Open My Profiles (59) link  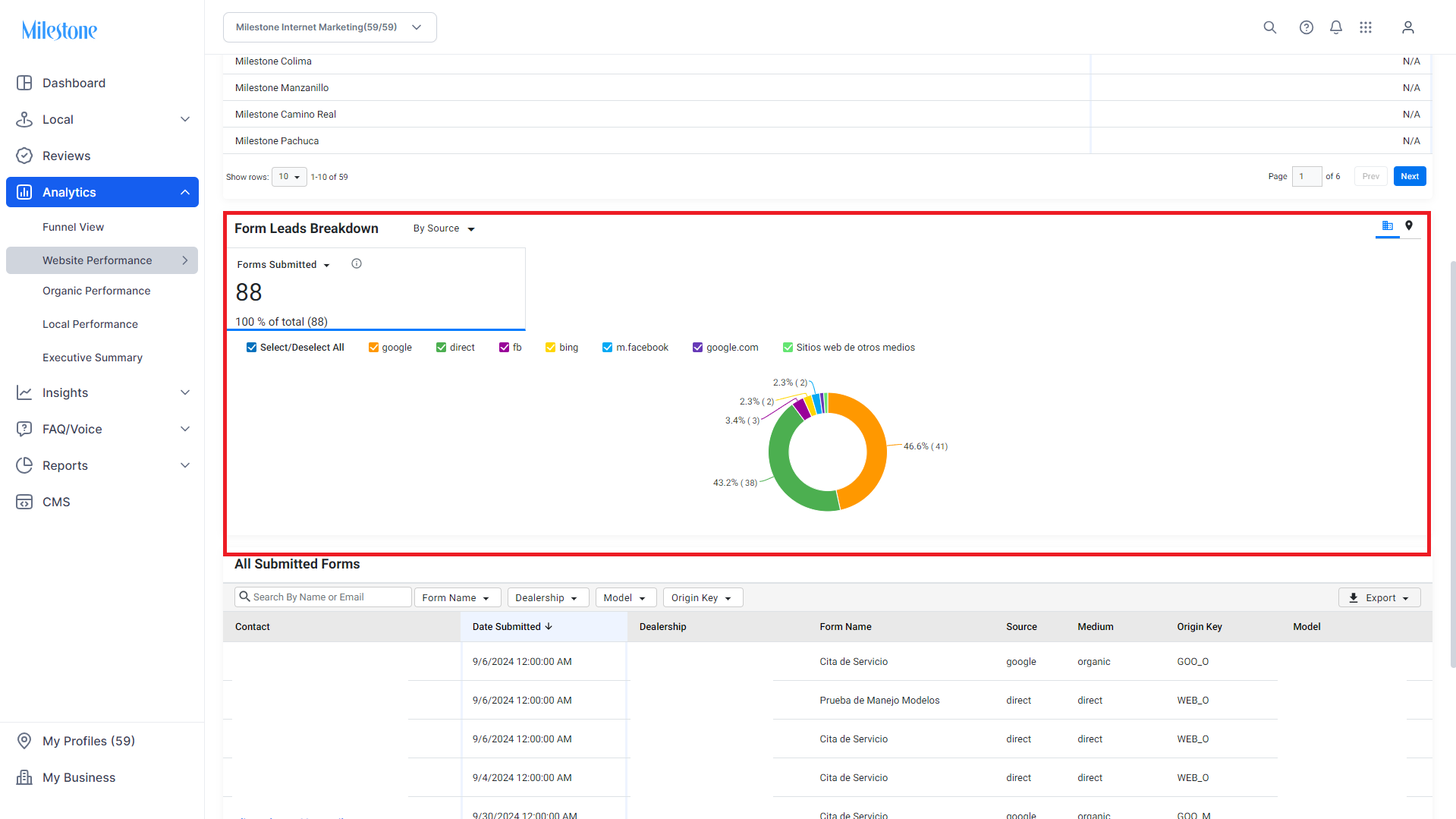click(x=89, y=741)
